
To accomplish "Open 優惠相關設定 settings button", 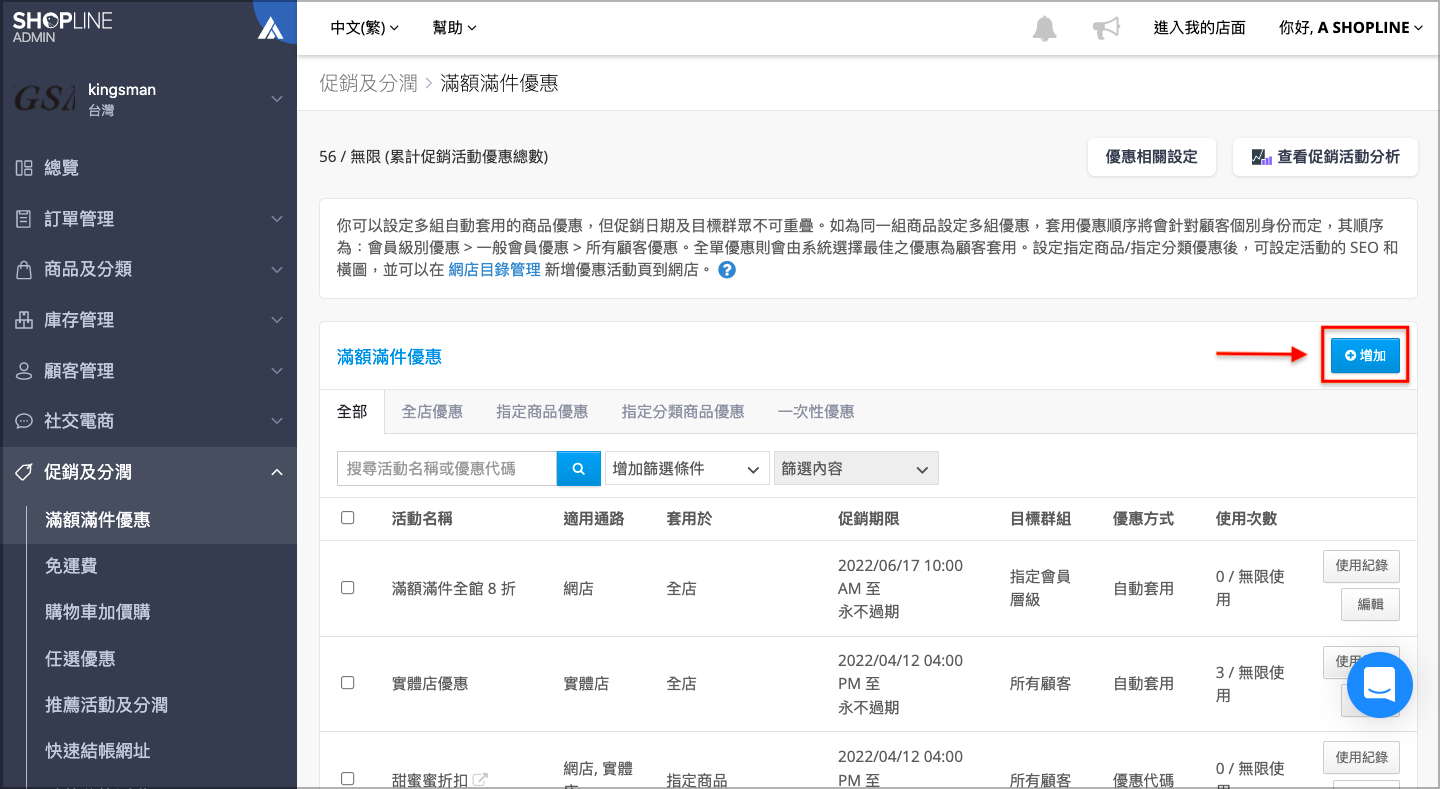I will [1151, 157].
